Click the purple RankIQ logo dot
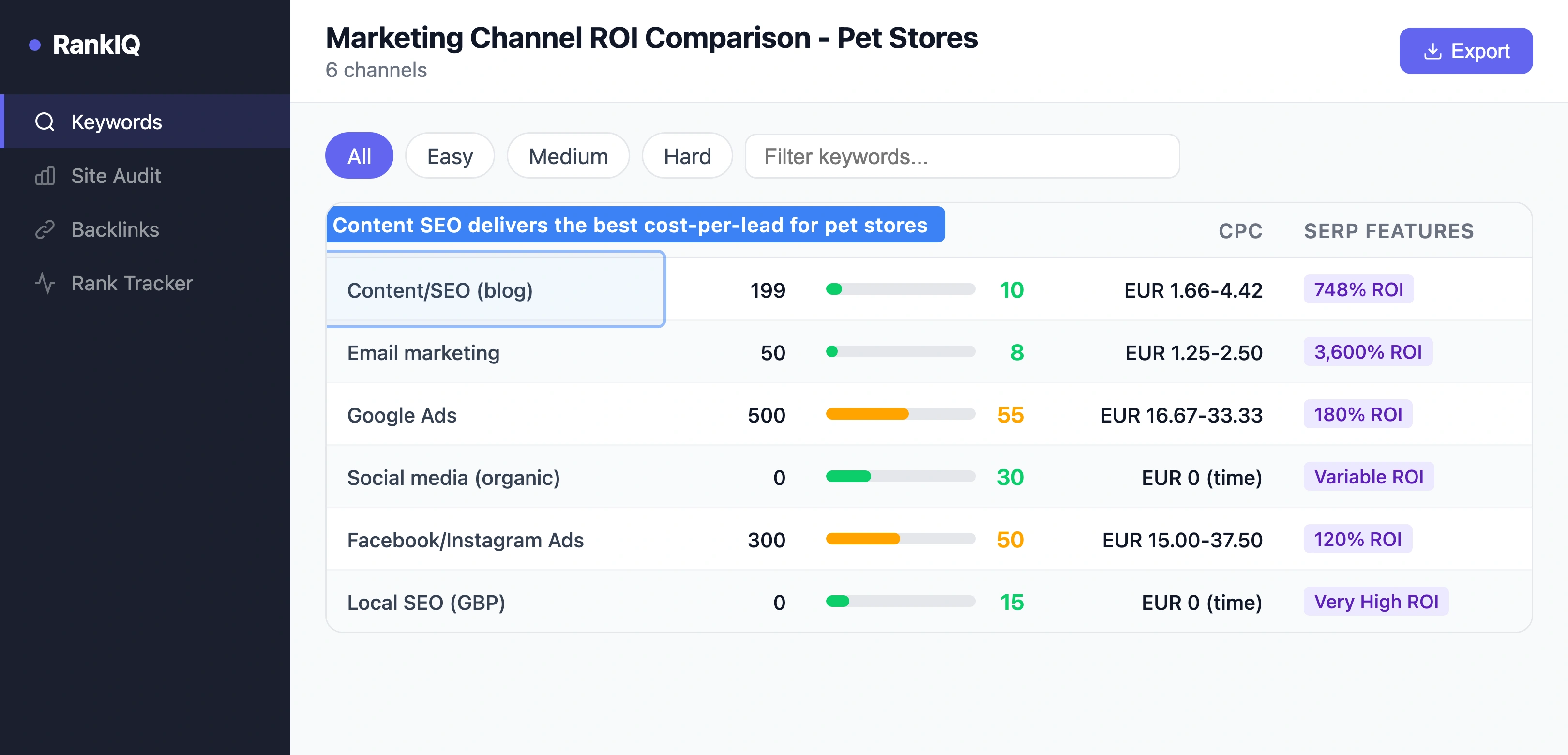The image size is (1568, 755). coord(36,44)
